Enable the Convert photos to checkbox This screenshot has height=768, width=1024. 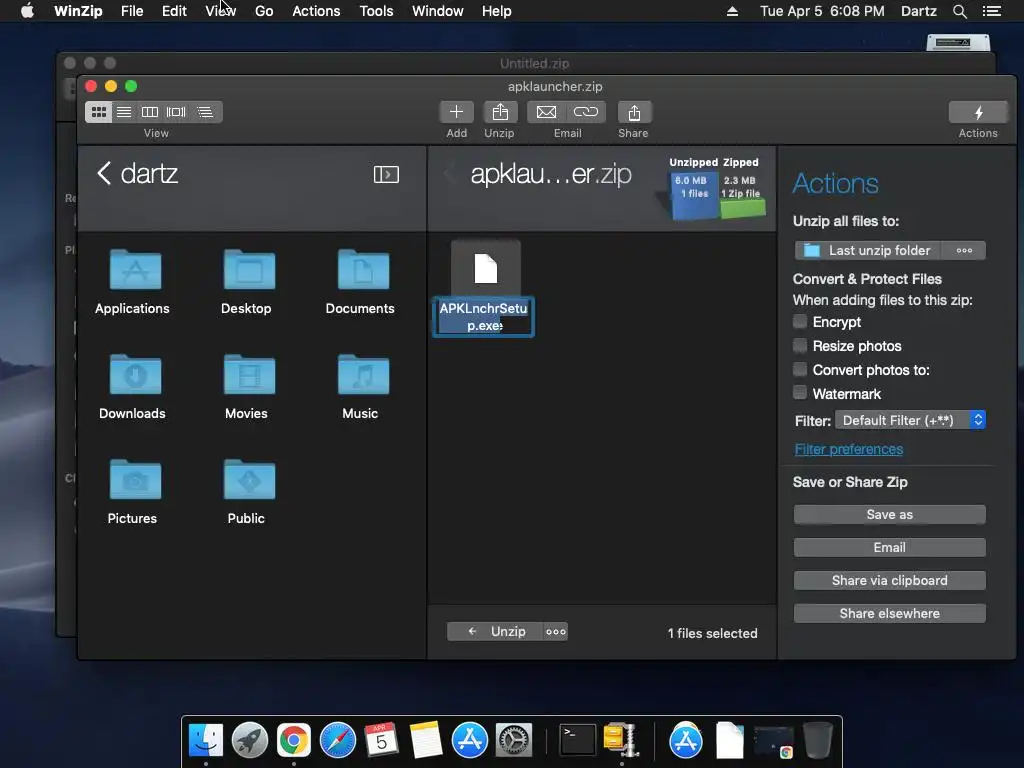click(800, 370)
